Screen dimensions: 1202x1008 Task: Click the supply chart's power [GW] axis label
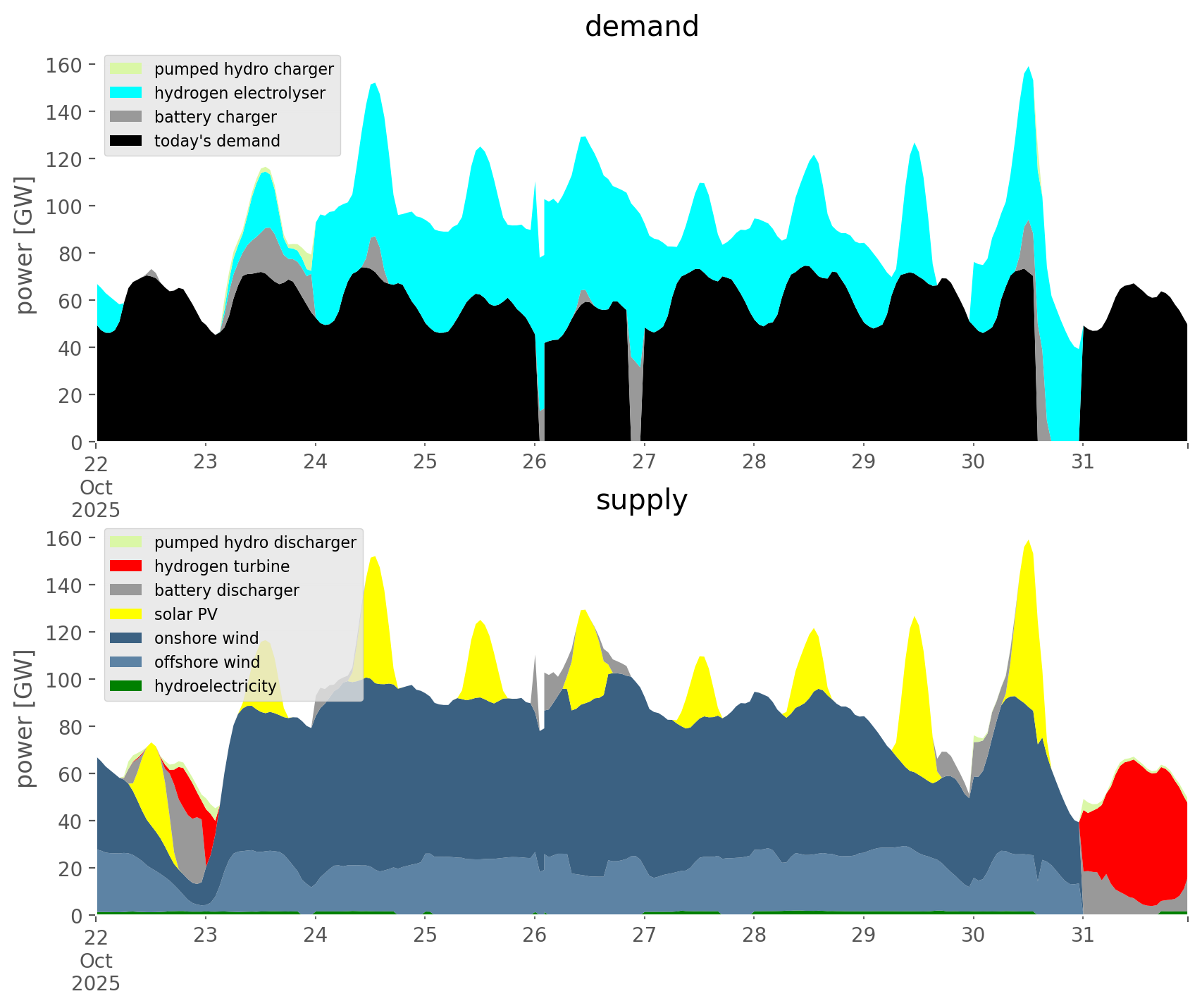(25, 718)
